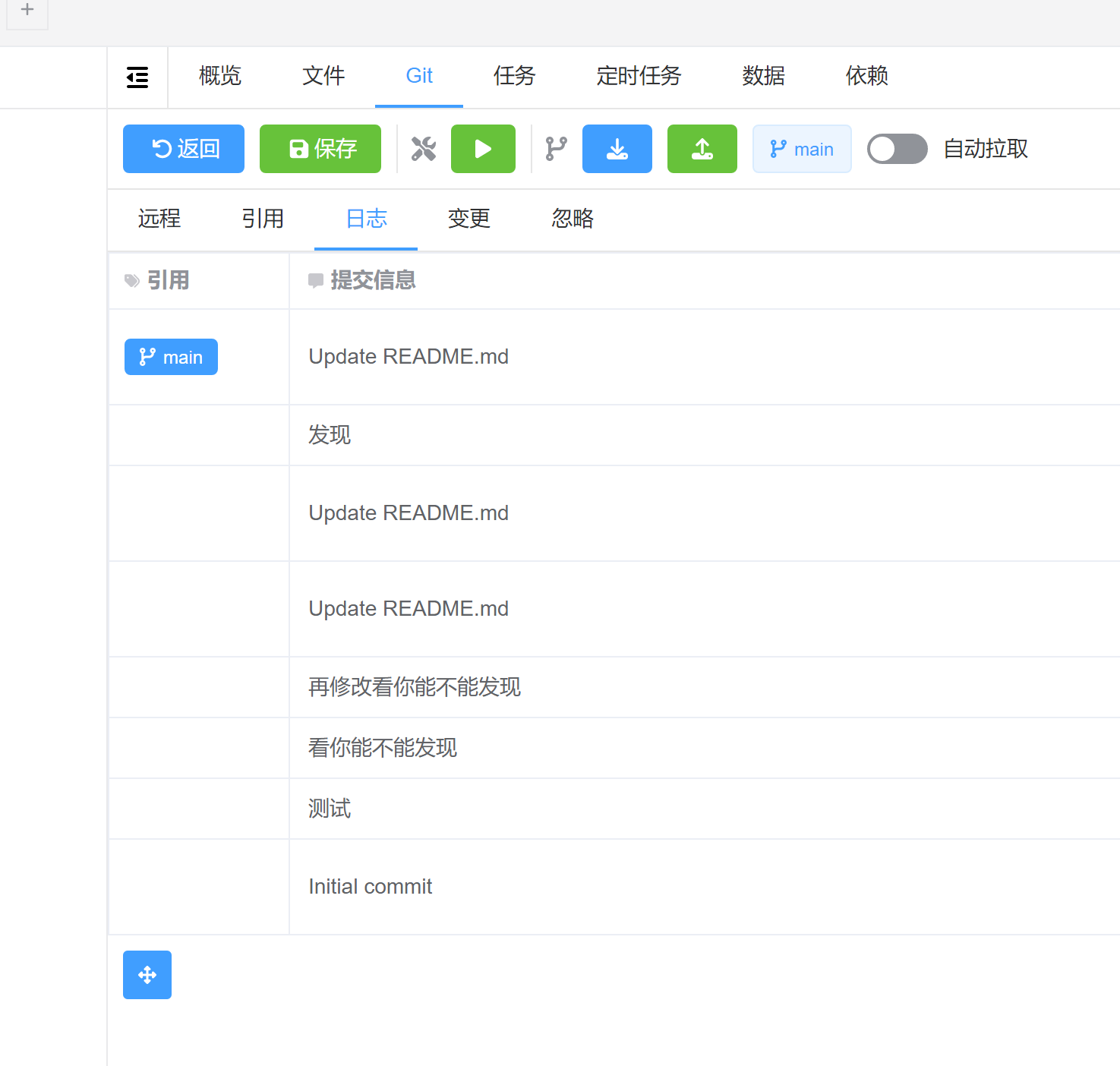Select the main branch tag in the log
Image resolution: width=1120 pixels, height=1066 pixels.
tap(171, 357)
